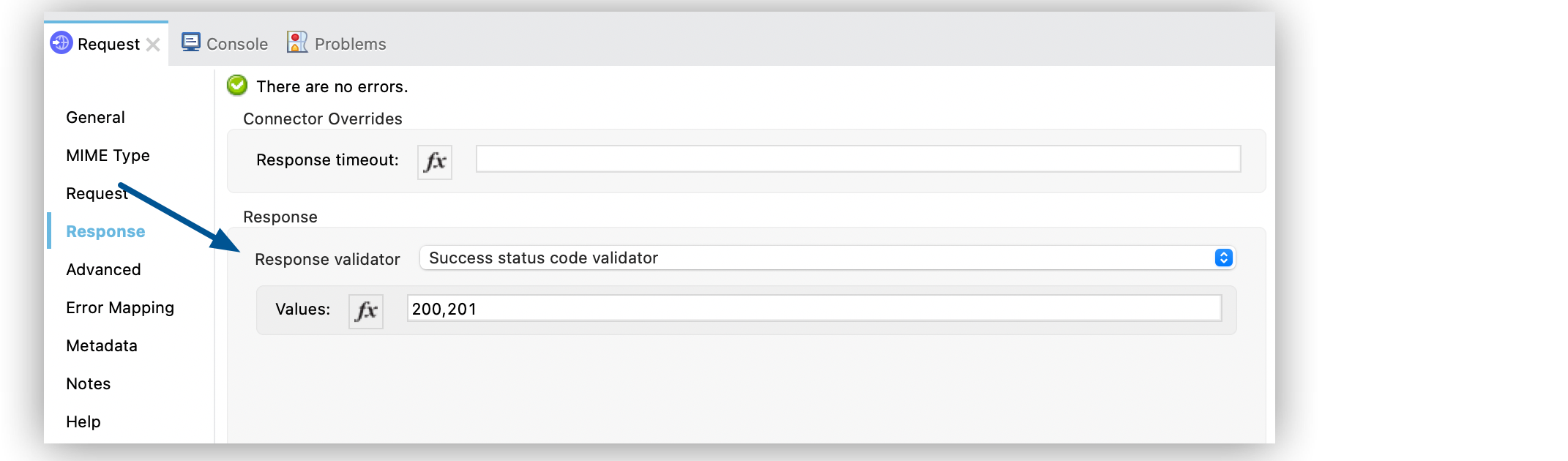Click the stepper arrows on the validator dropdown

(x=1222, y=258)
